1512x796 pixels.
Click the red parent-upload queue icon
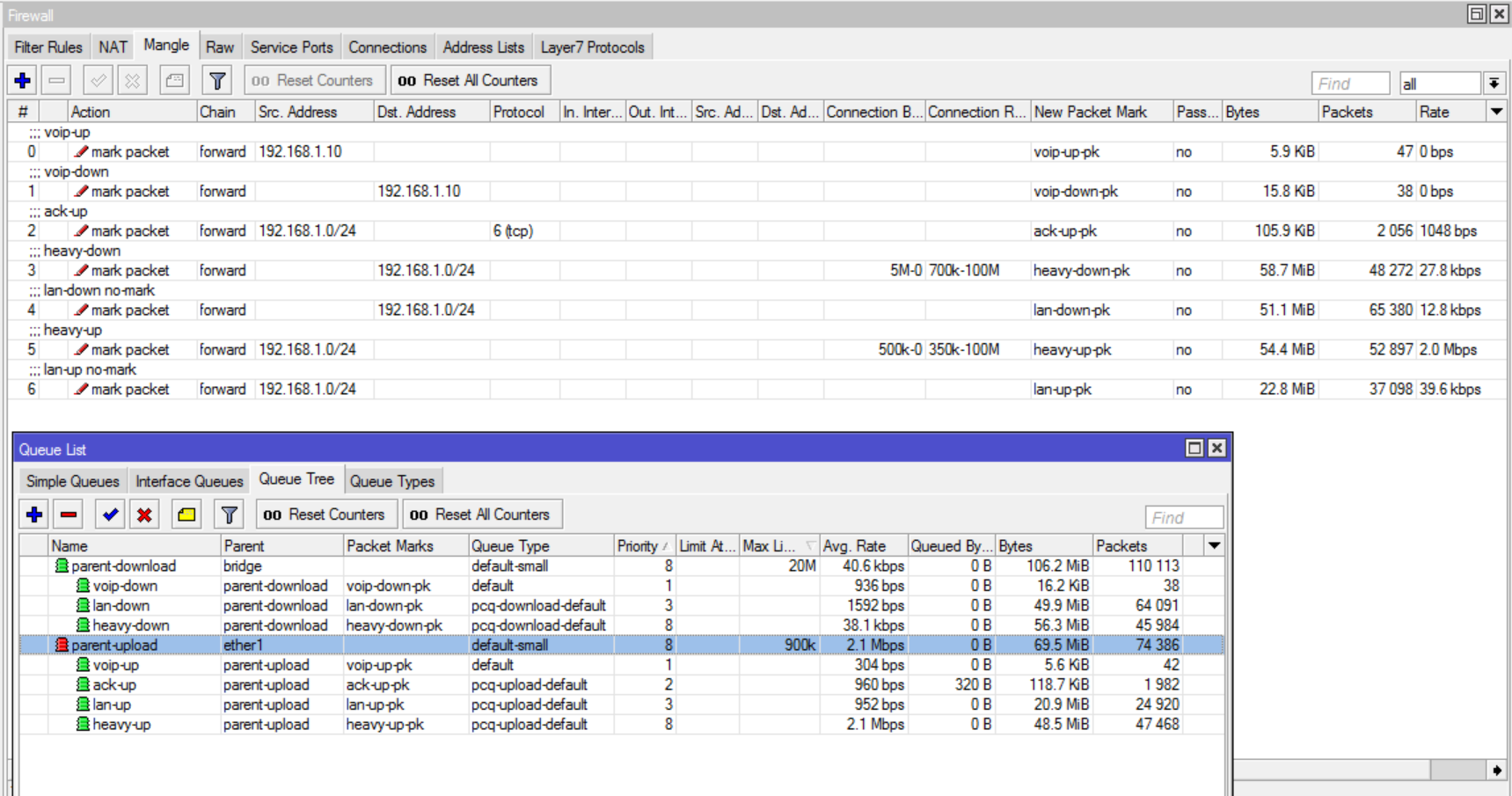coord(62,645)
